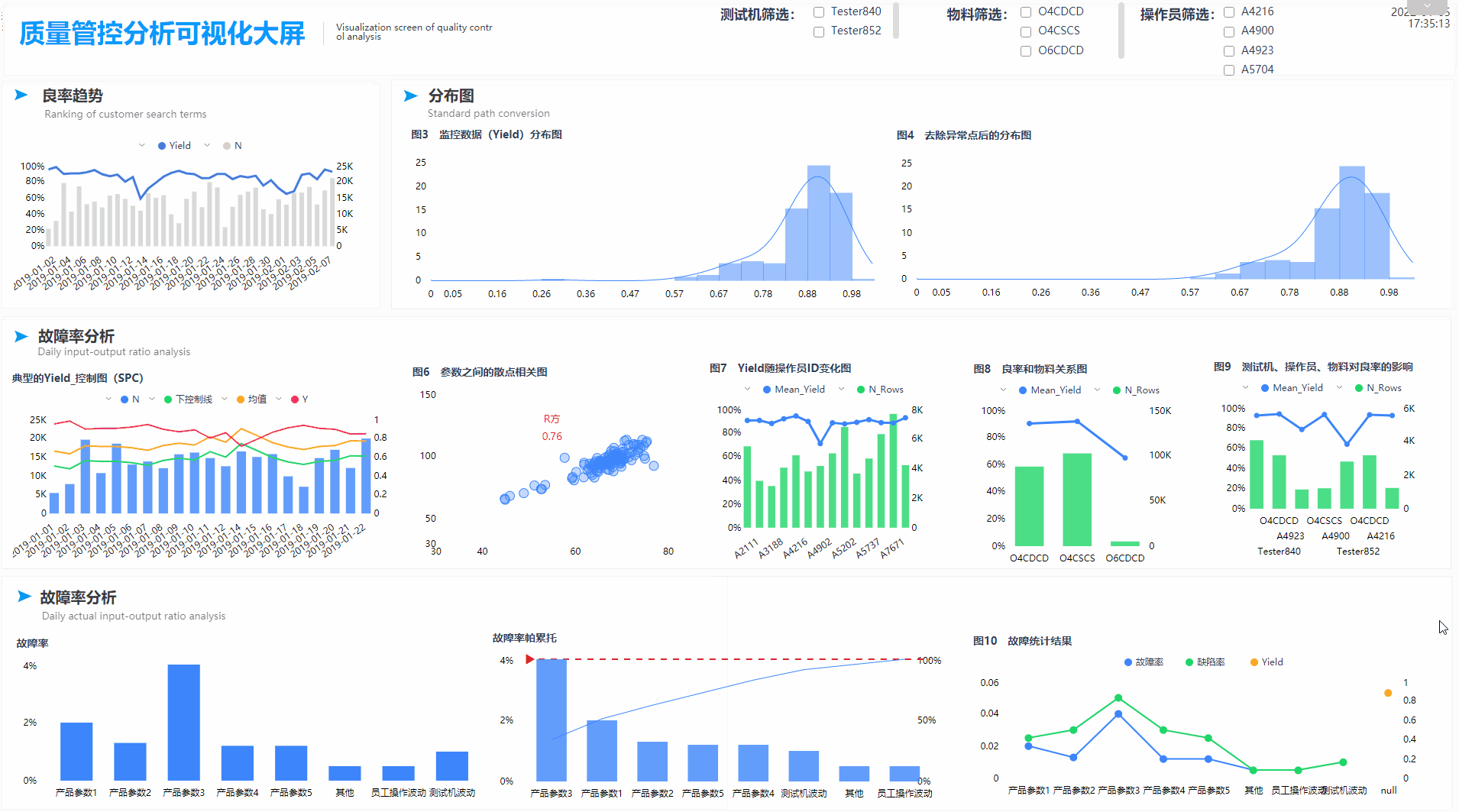Collapse the header with top-right chevron button
Image resolution: width=1459 pixels, height=812 pixels.
[1427, 6]
